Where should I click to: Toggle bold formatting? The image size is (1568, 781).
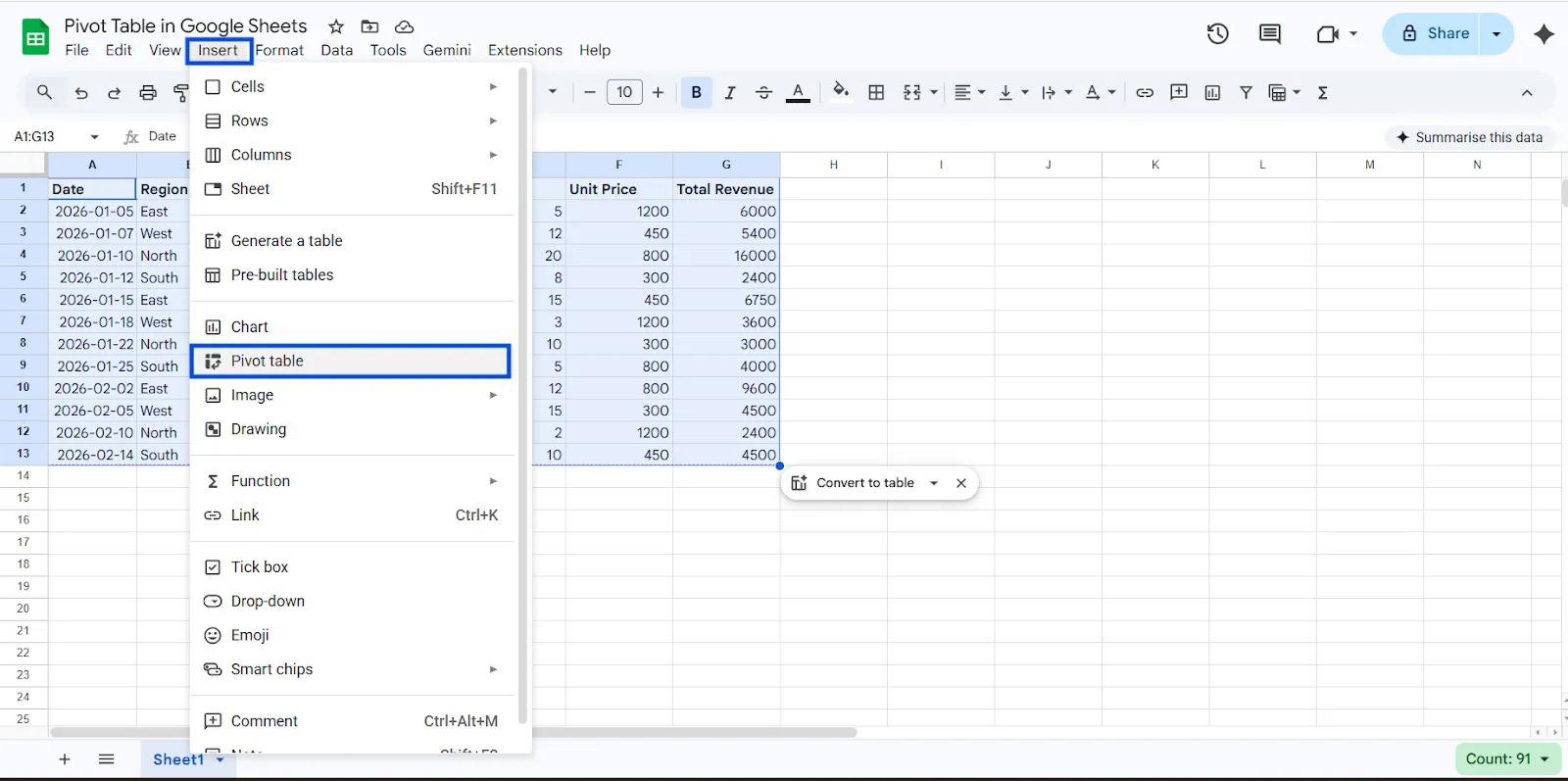tap(697, 92)
